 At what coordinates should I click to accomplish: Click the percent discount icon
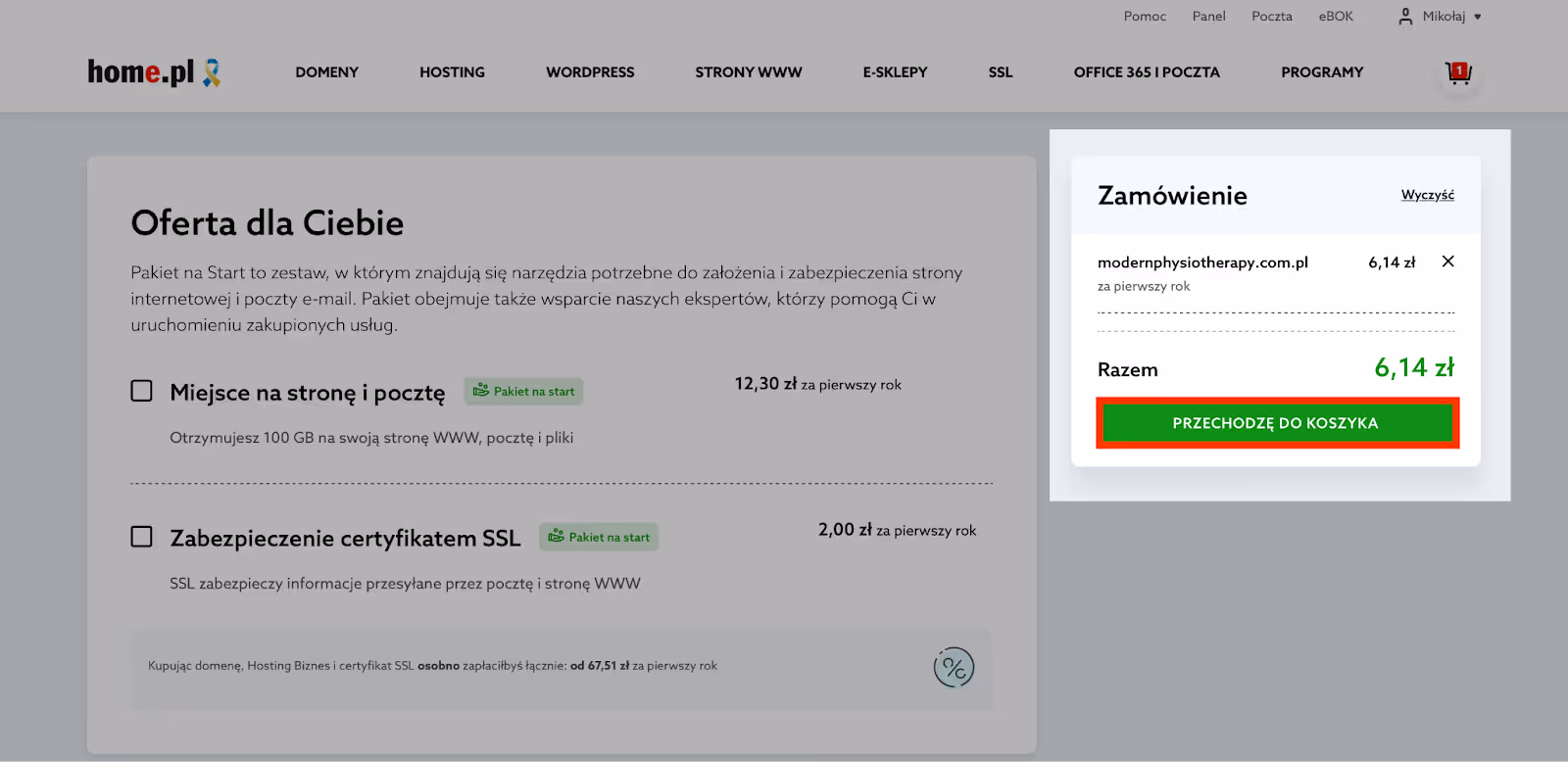(954, 668)
